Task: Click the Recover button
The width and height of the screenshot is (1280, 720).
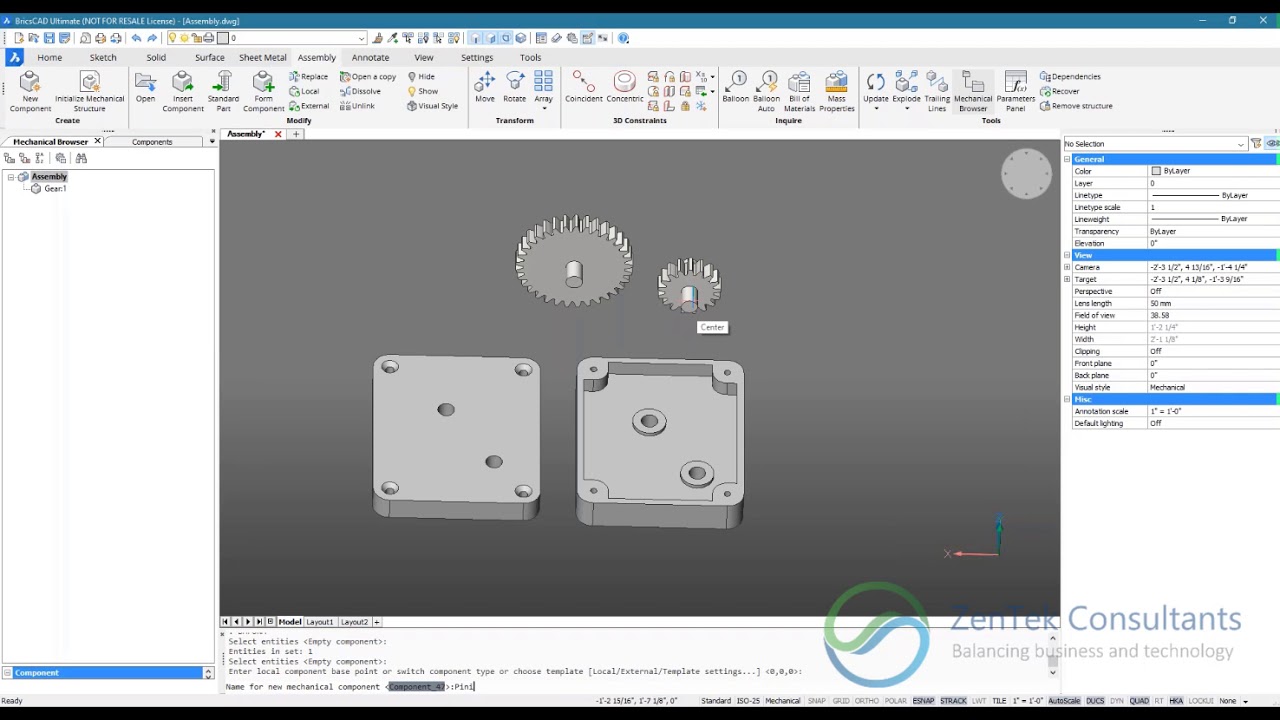Action: coord(1060,91)
